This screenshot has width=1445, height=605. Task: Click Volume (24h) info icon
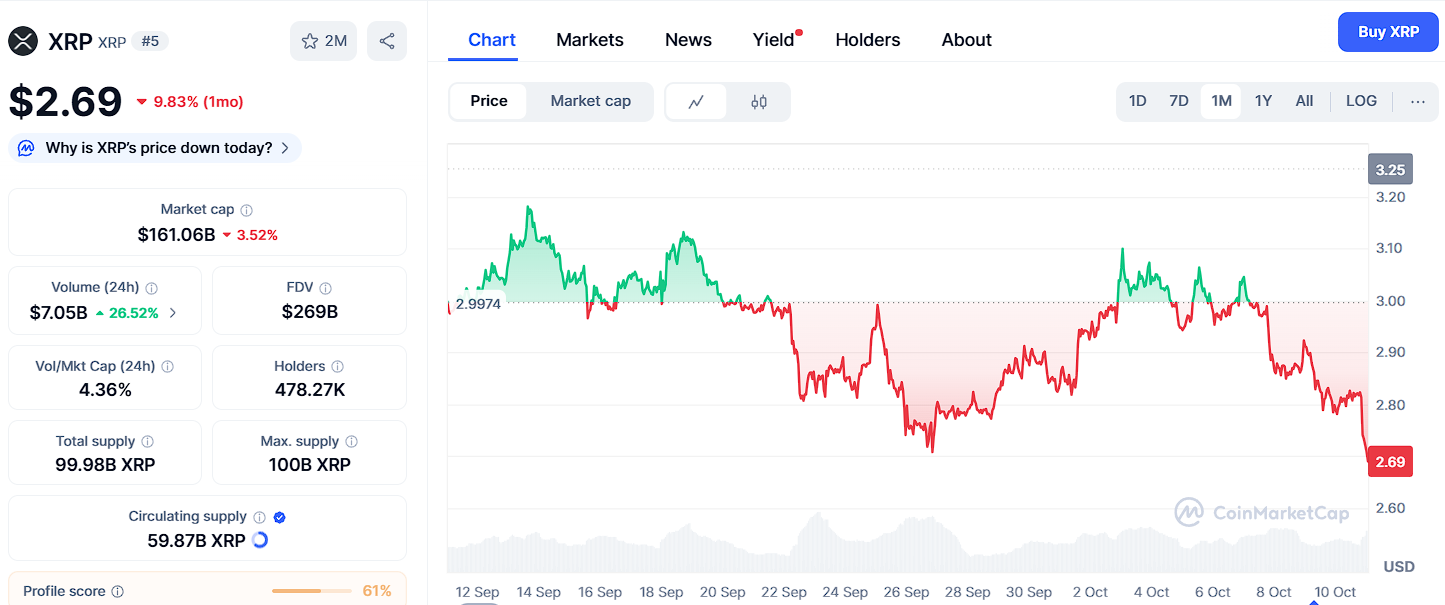(152, 288)
